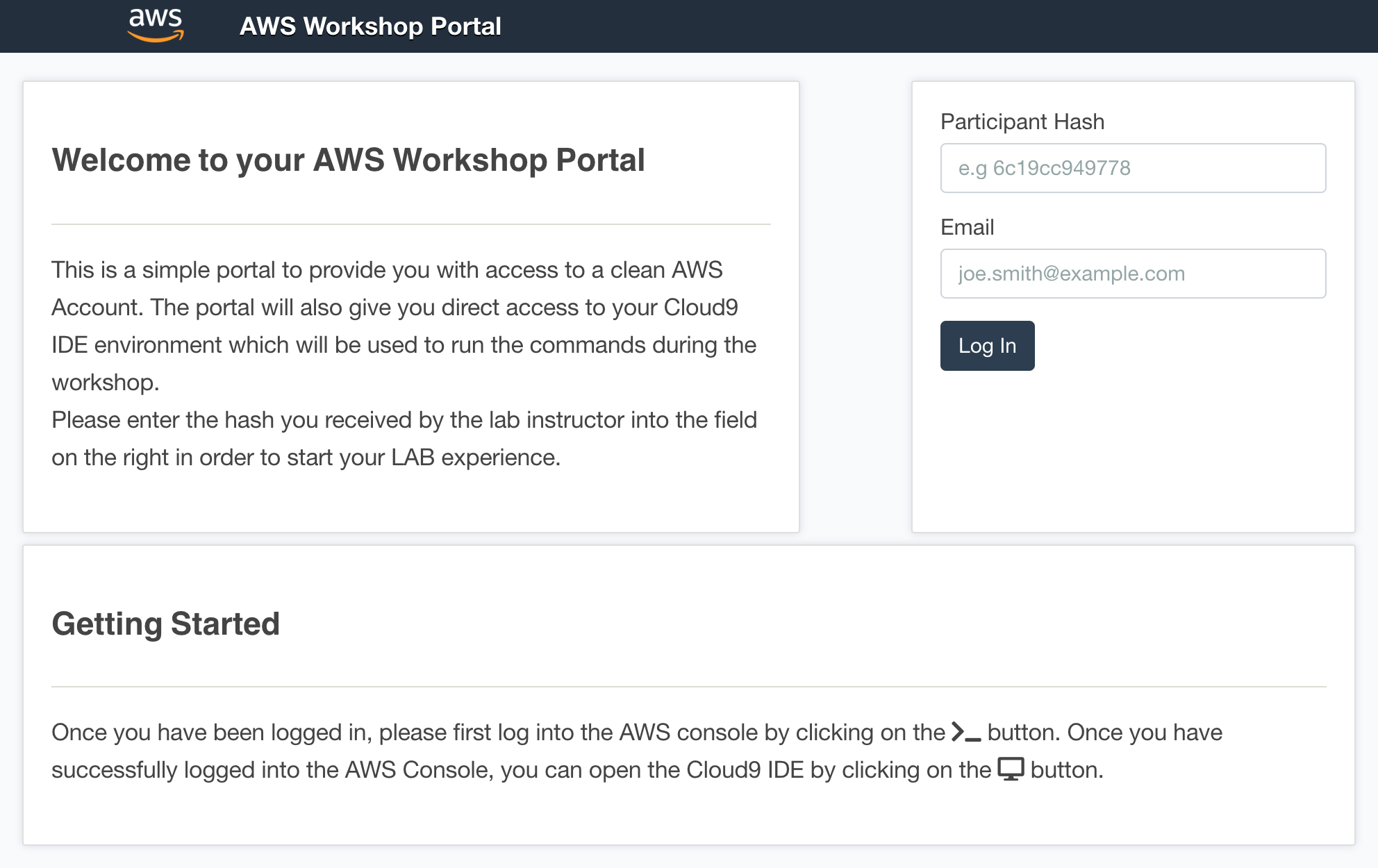The image size is (1378, 868).
Task: Click the Participant Hash label
Action: [1022, 122]
